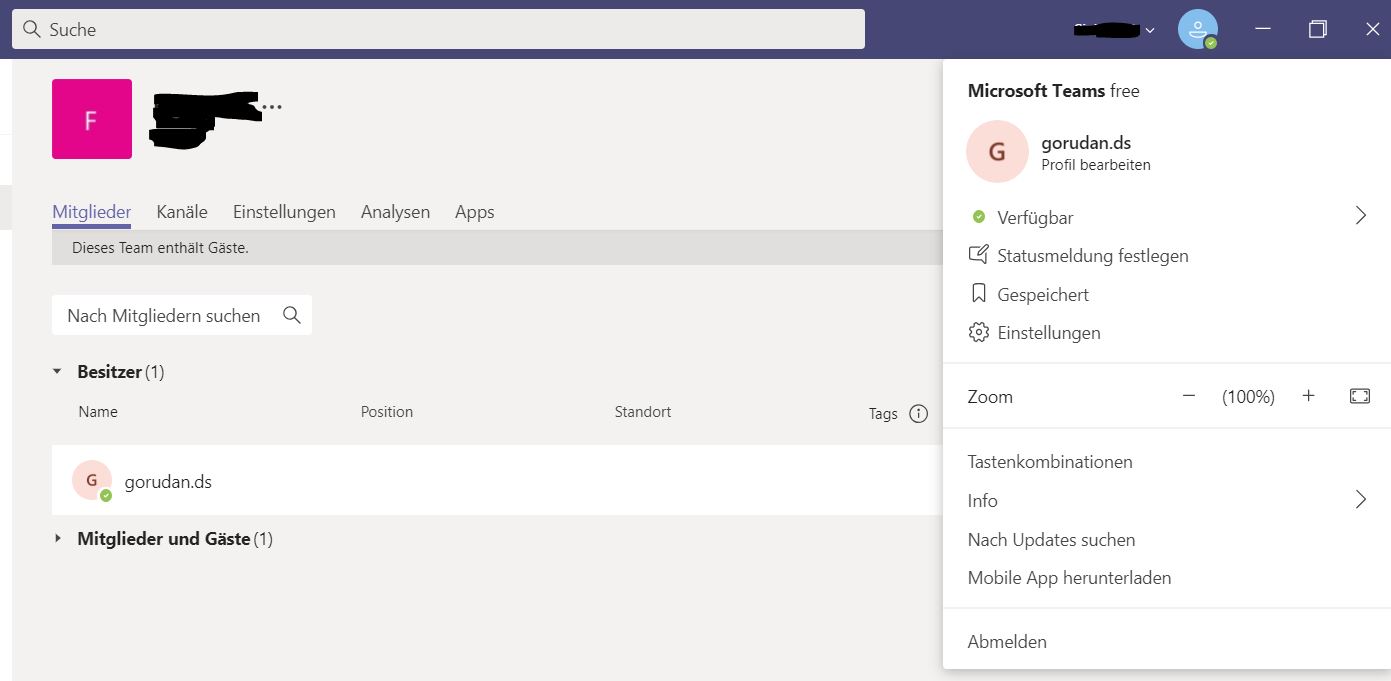Click the magnifier icon in member search
The image size is (1391, 681).
pyautogui.click(x=292, y=315)
